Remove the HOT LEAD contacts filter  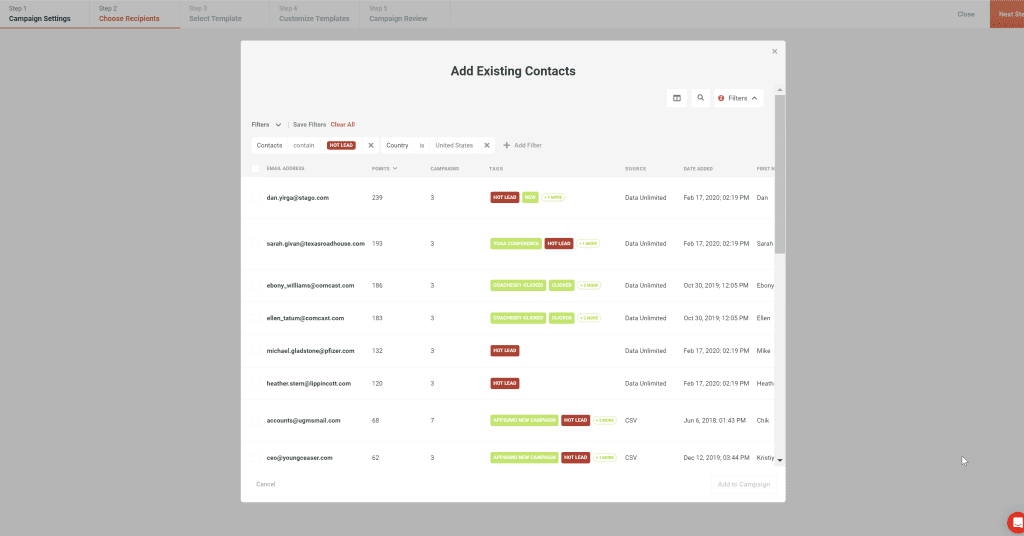coord(371,146)
